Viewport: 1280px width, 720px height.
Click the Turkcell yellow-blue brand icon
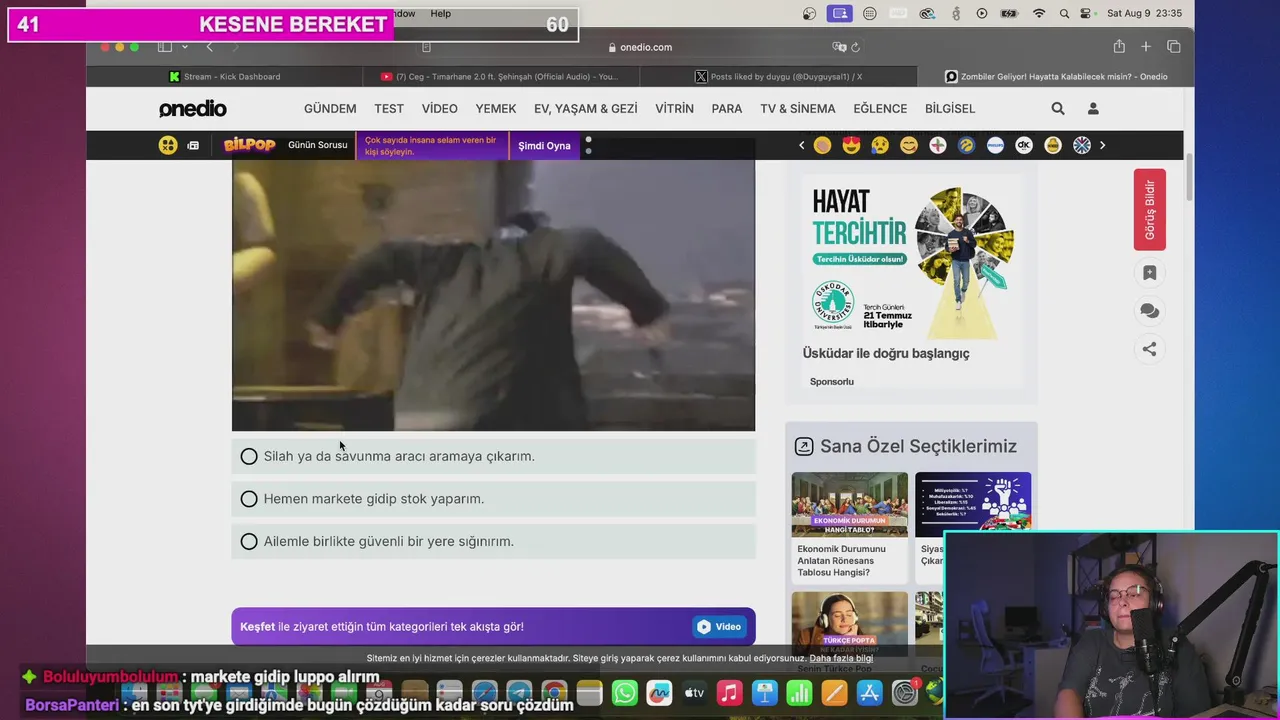[x=966, y=145]
